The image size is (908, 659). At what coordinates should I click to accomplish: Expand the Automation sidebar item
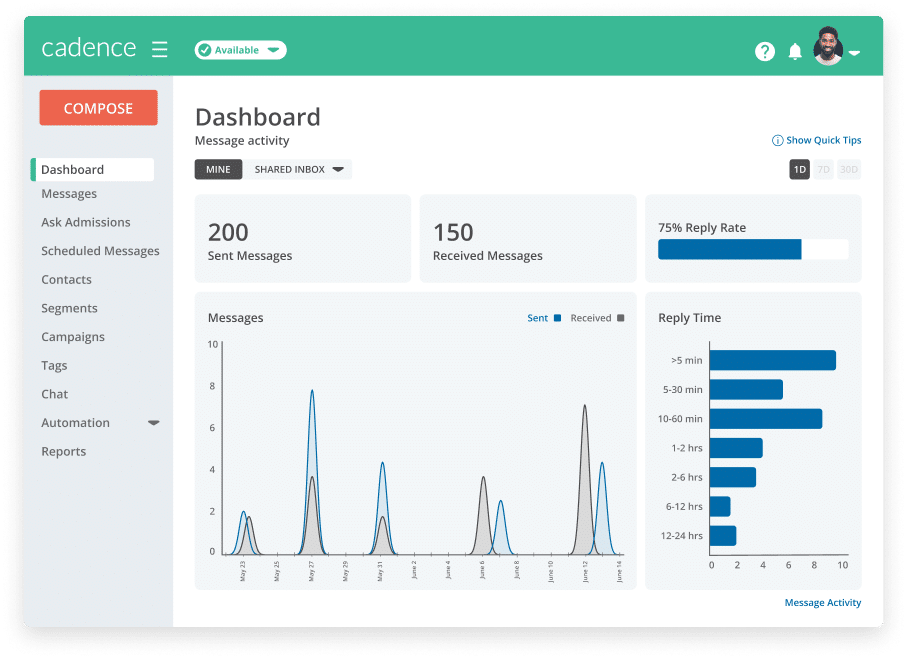click(153, 423)
